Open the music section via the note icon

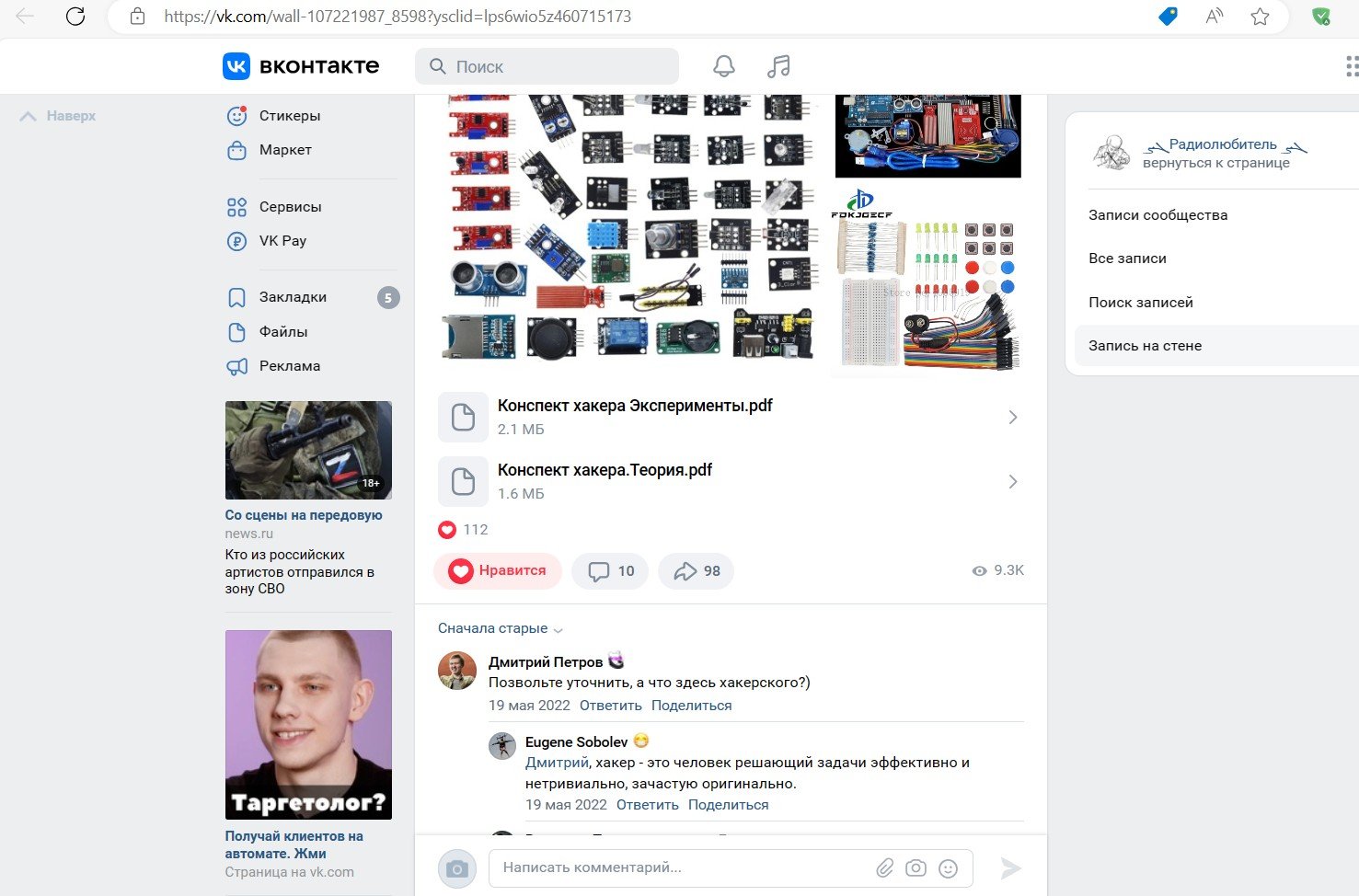point(777,65)
